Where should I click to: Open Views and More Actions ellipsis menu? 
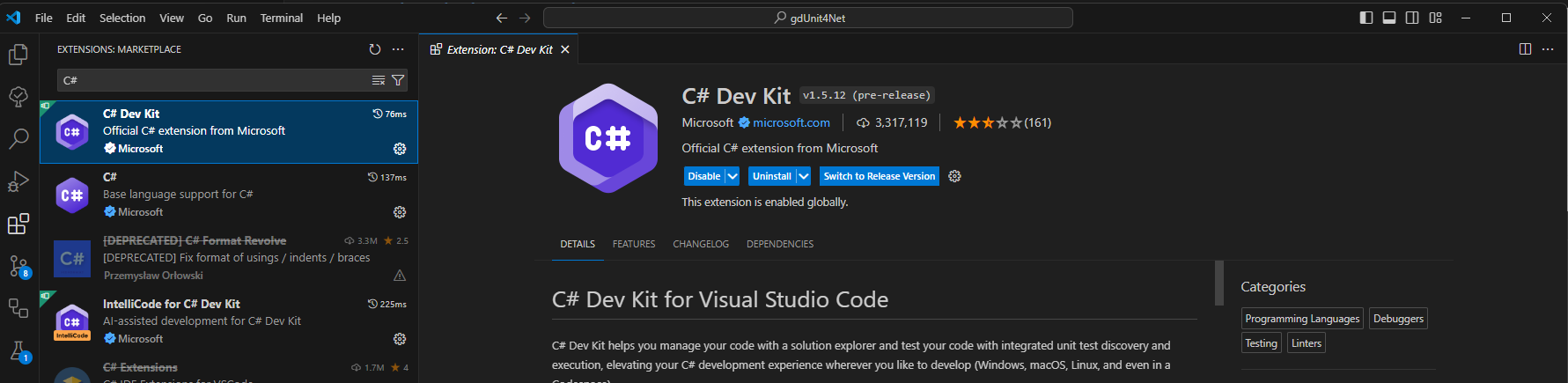[x=398, y=49]
